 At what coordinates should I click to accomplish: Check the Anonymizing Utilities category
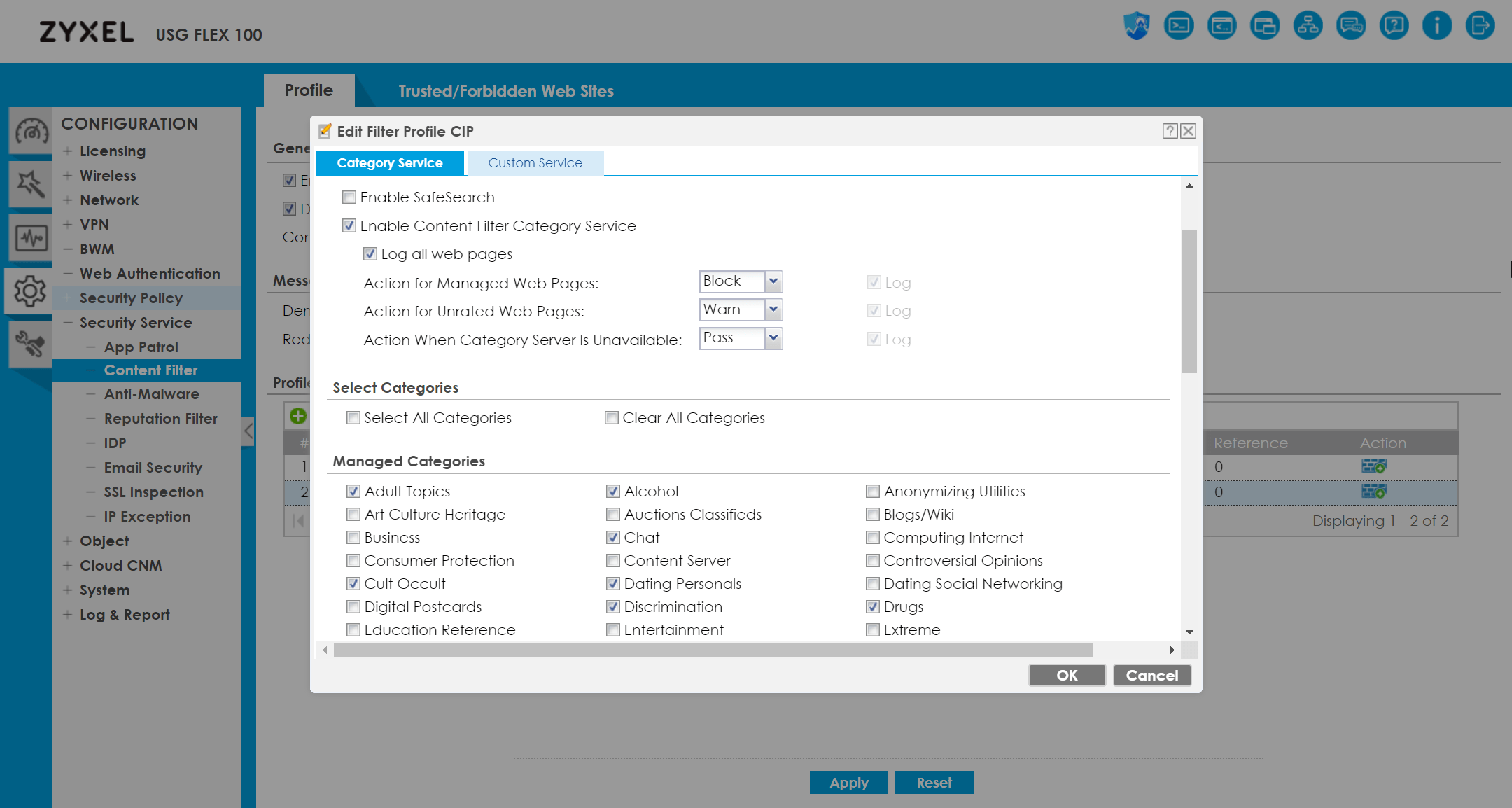873,492
